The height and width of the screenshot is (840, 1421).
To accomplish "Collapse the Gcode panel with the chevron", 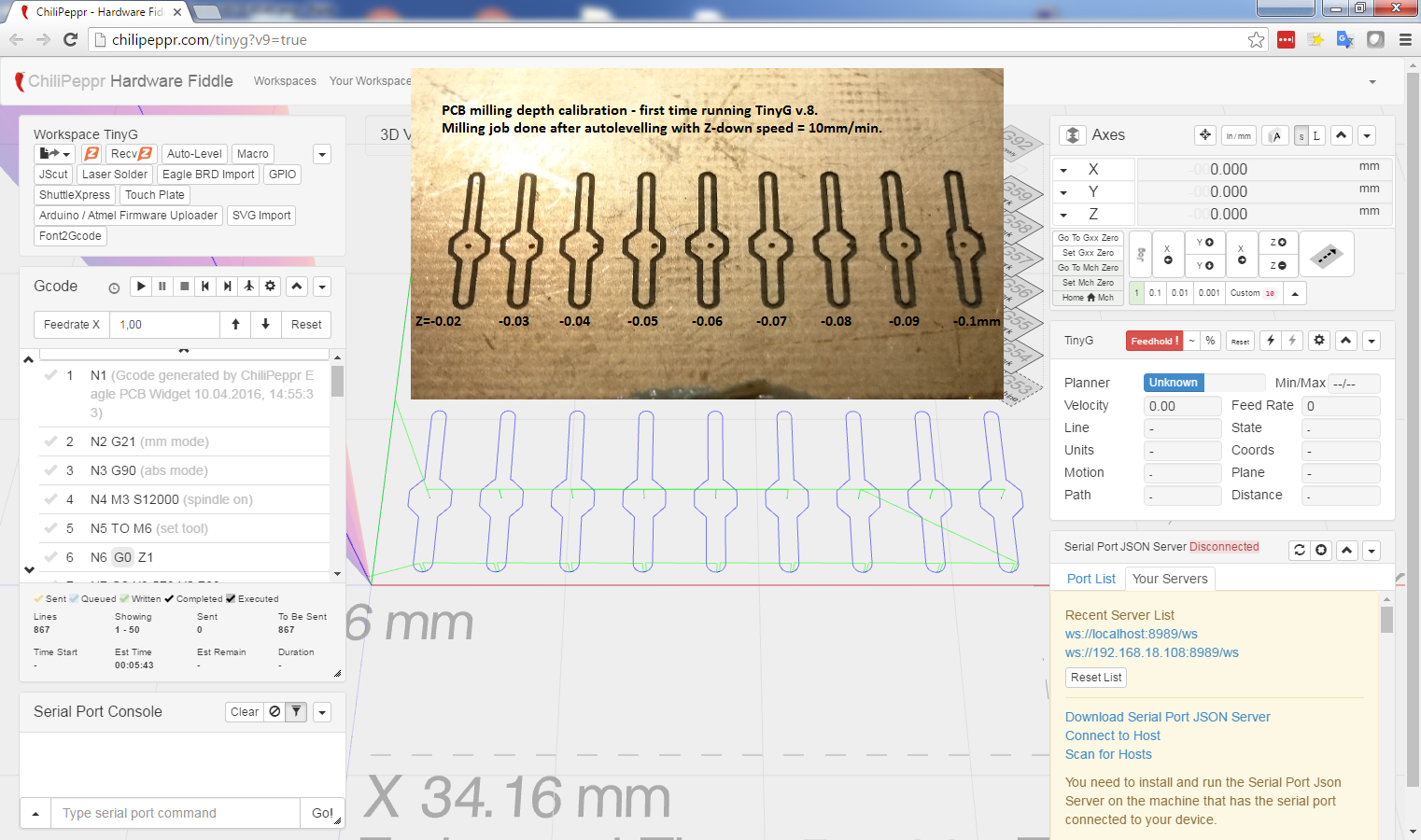I will pyautogui.click(x=297, y=287).
